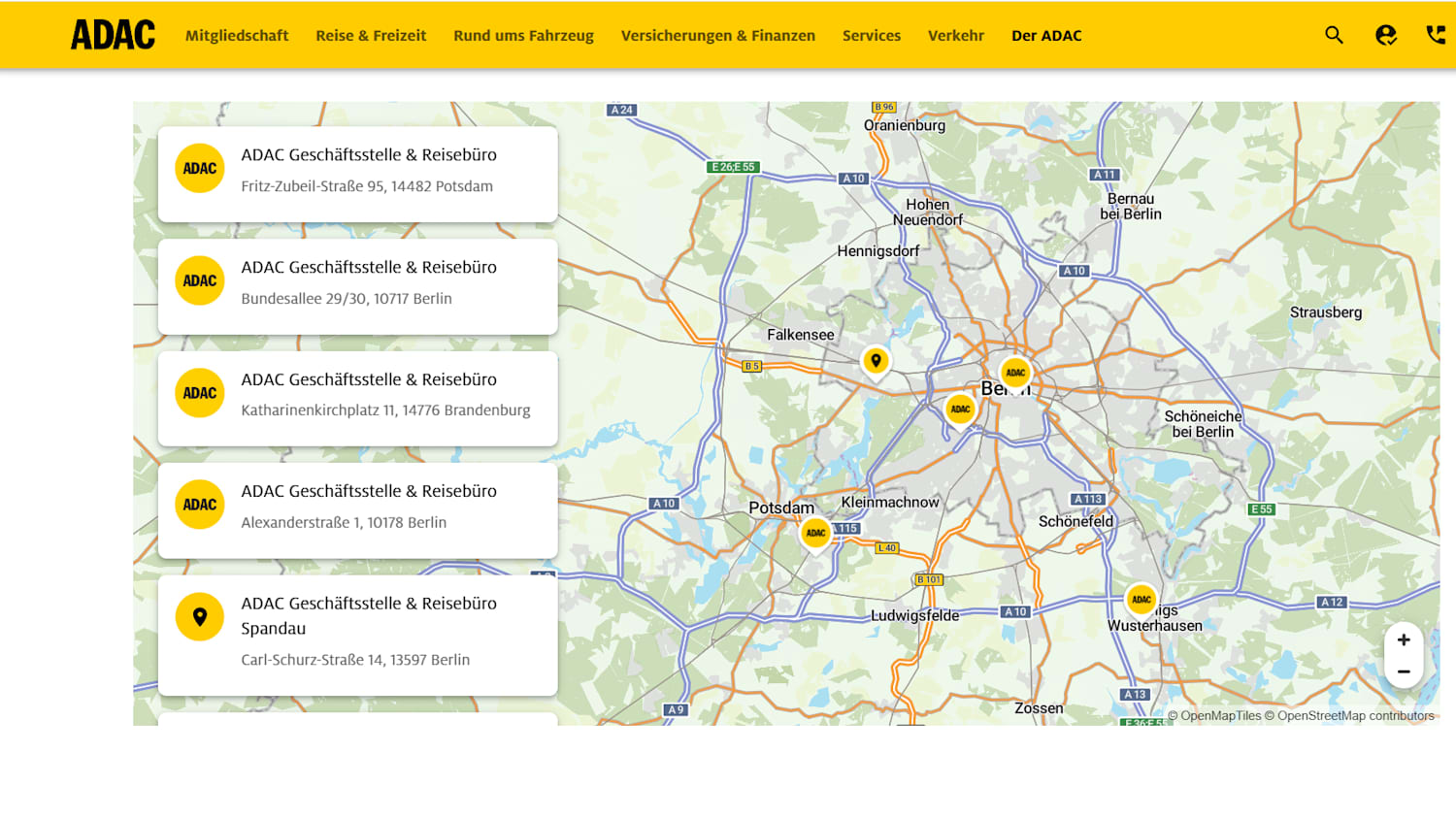Select the ADAC marker at Königs Wusterhausen
This screenshot has width=1456, height=819.
(1142, 600)
